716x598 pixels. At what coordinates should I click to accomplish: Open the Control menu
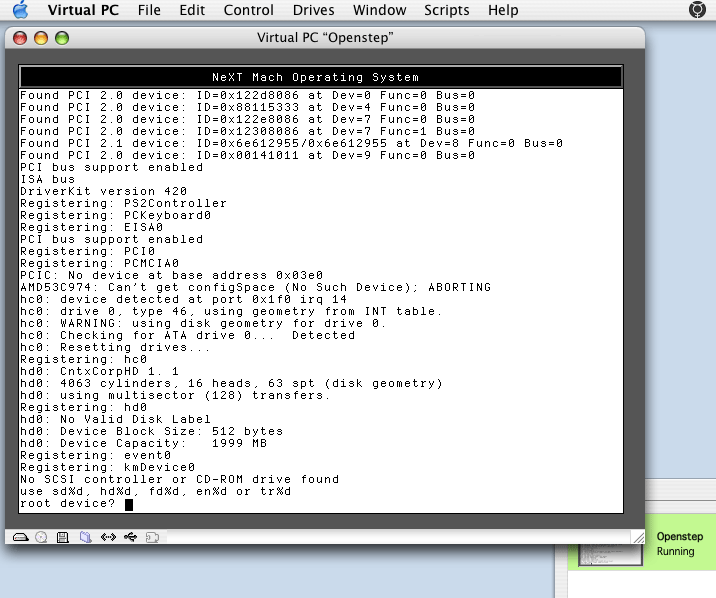point(248,10)
